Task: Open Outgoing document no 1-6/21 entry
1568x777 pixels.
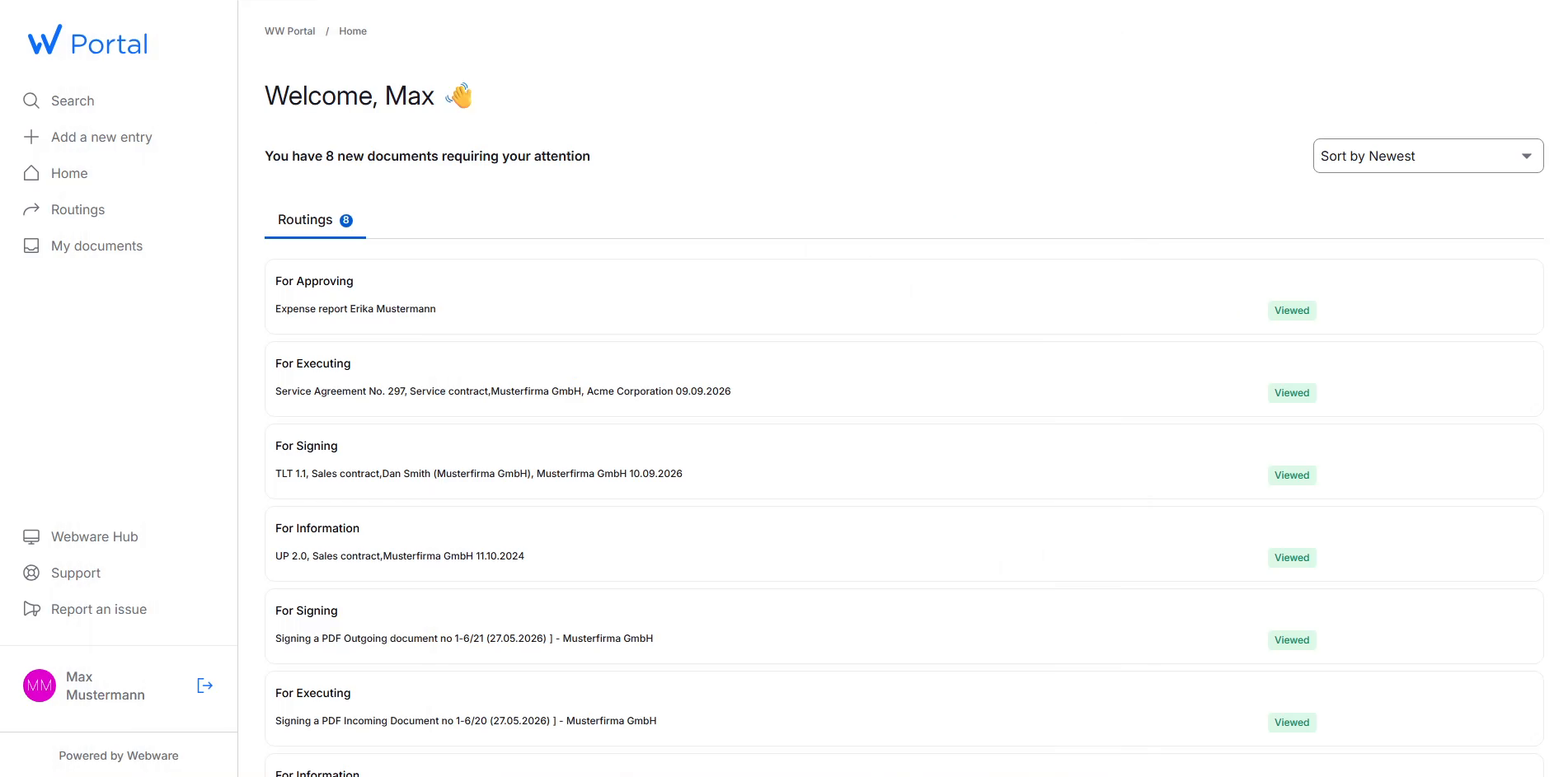Action: coord(904,626)
